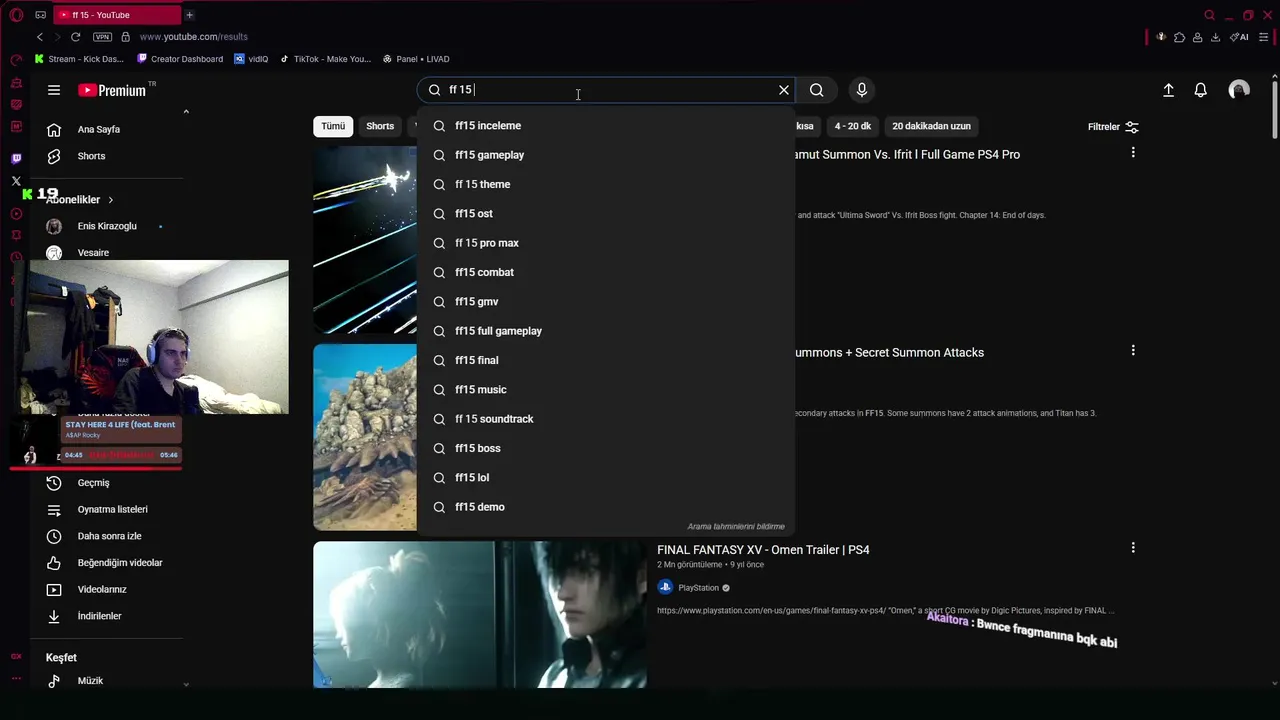This screenshot has width=1280, height=720.
Task: Expand the Abonelikler section chevron
Action: pos(111,200)
